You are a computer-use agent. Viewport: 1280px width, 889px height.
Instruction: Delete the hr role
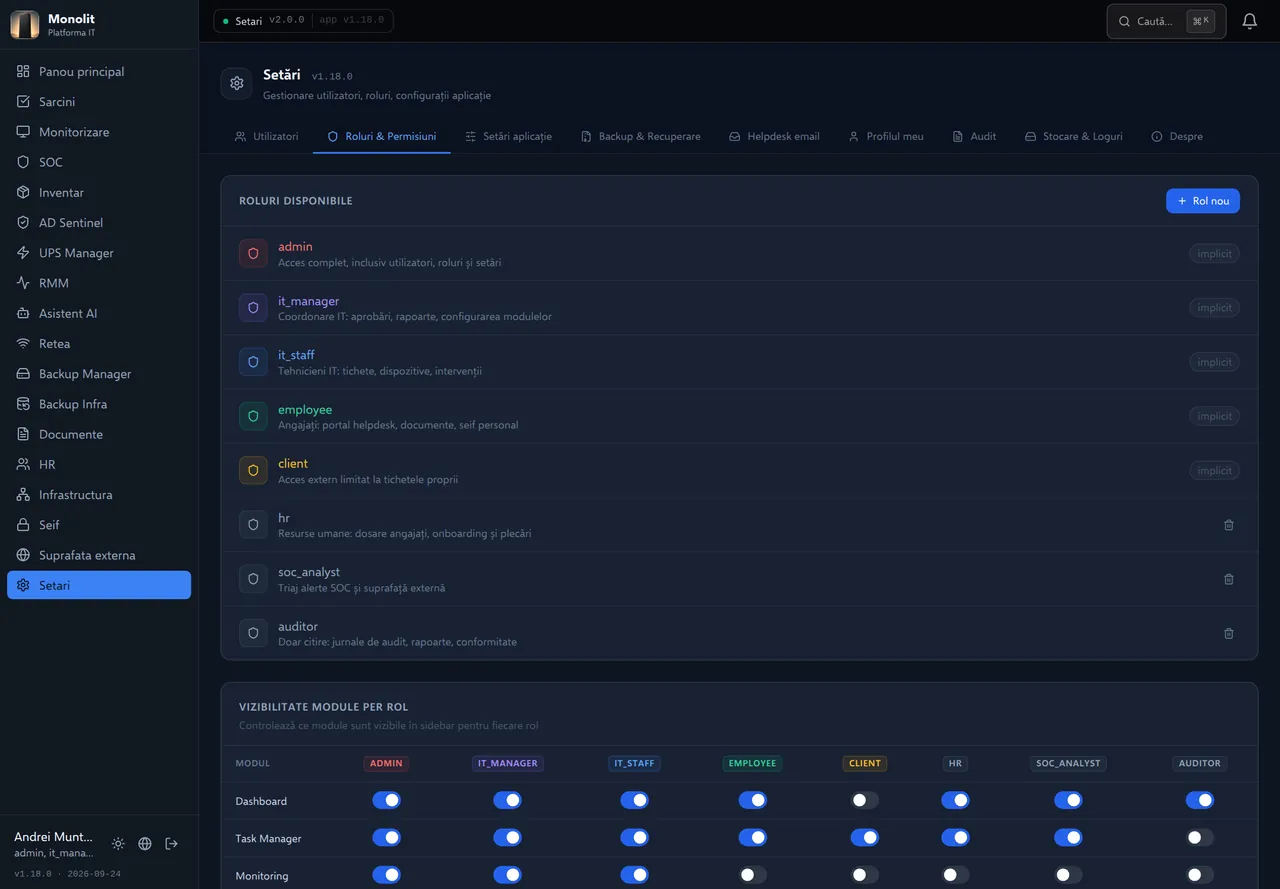click(1229, 525)
